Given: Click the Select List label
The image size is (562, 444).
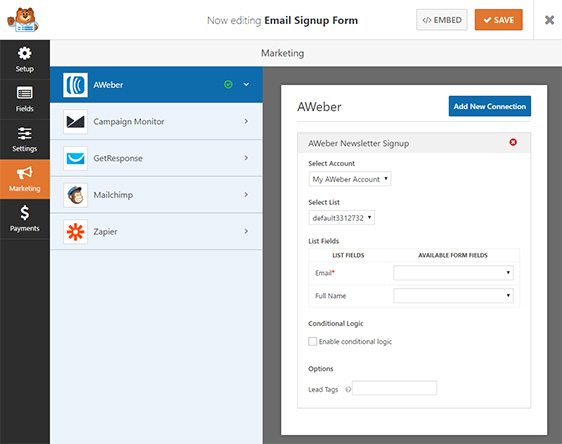Looking at the screenshot, I should tap(324, 202).
